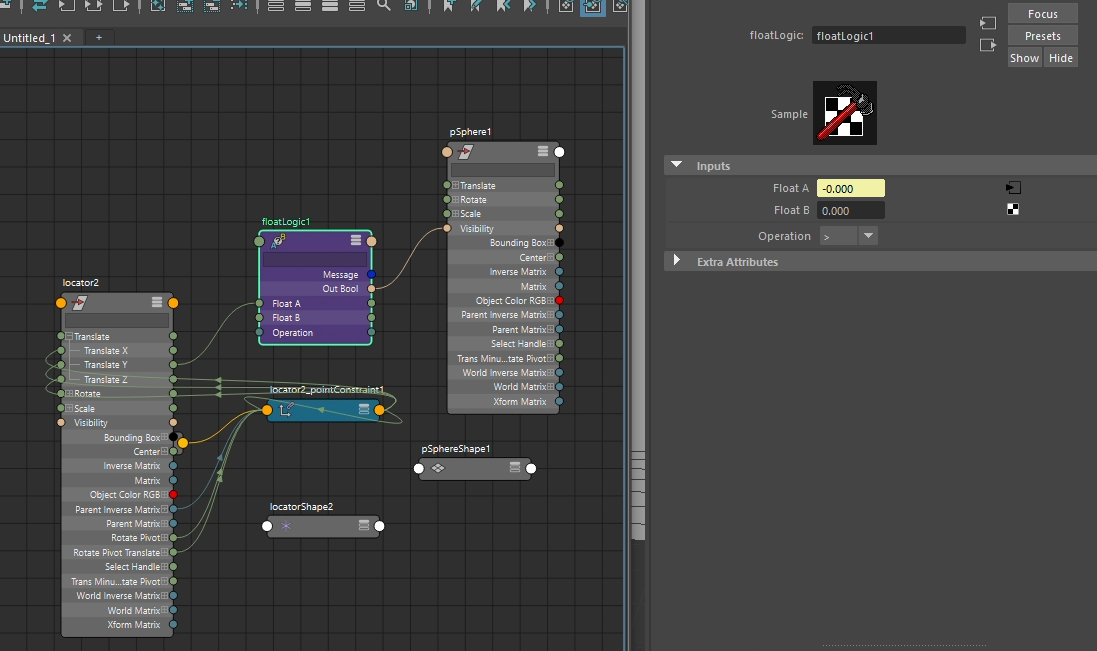Click the Hide button

[1061, 58]
